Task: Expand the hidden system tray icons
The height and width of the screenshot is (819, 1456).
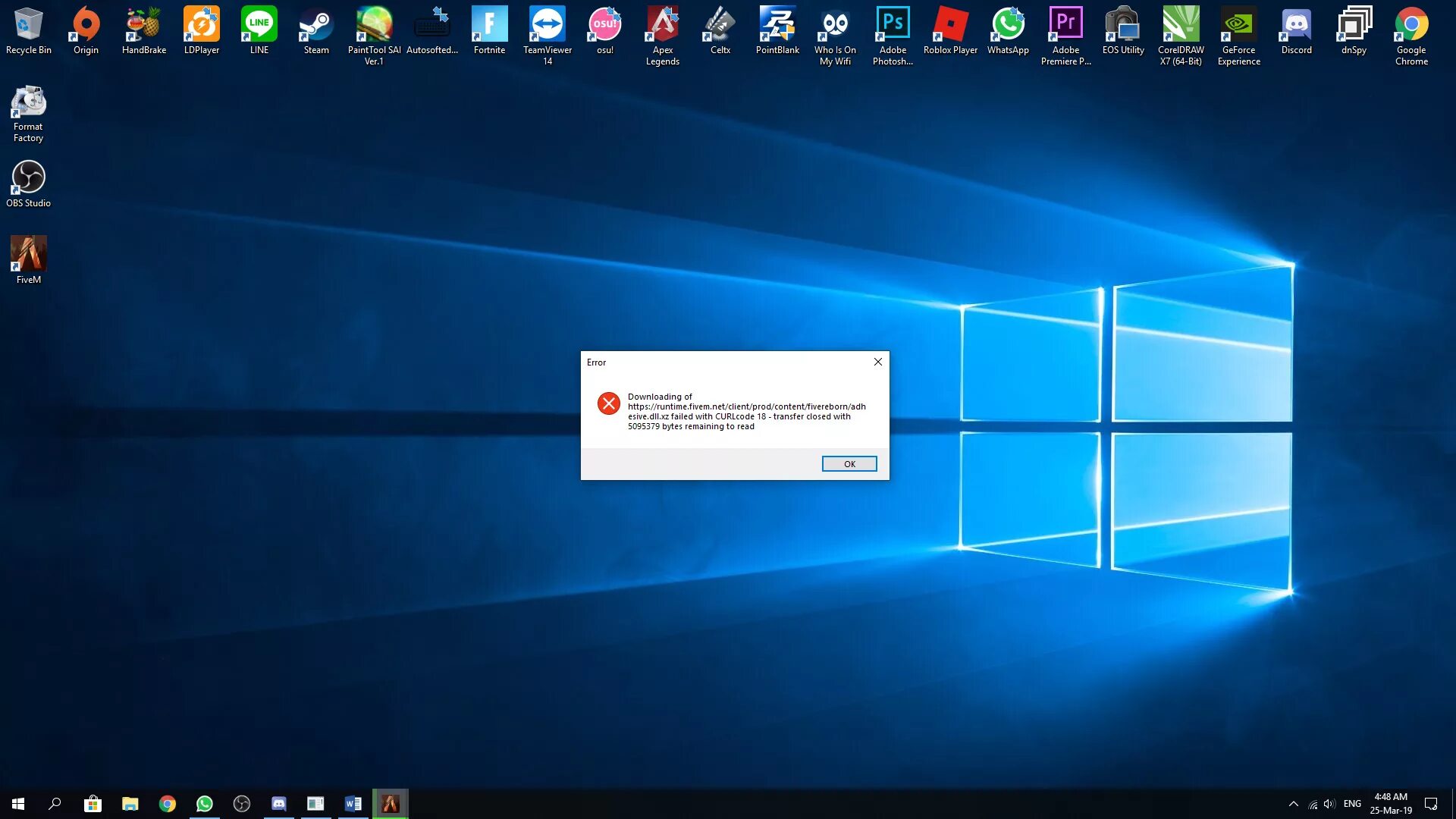Action: 1294,804
